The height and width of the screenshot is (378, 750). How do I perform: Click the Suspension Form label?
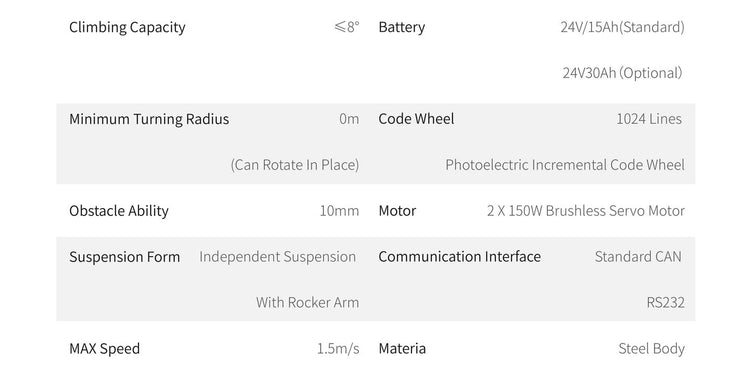click(x=124, y=257)
